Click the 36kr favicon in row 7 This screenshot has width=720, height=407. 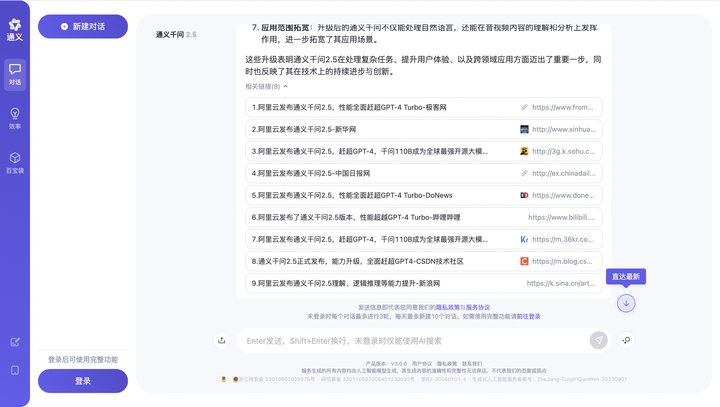click(524, 239)
